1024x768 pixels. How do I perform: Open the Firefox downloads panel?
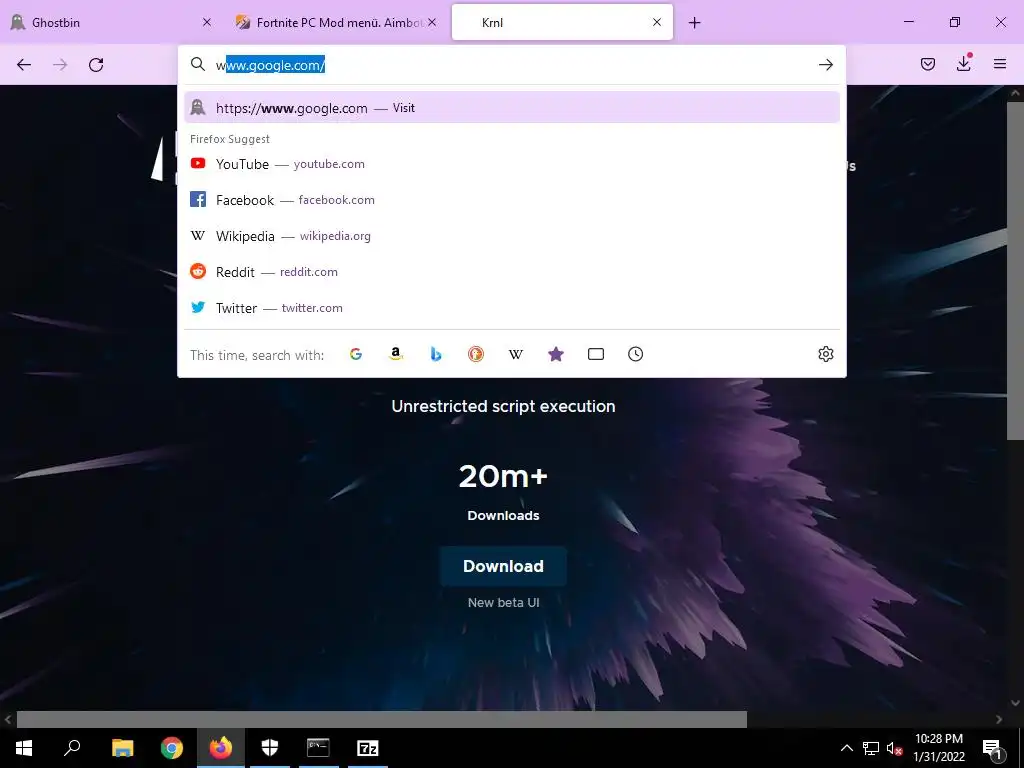click(963, 63)
